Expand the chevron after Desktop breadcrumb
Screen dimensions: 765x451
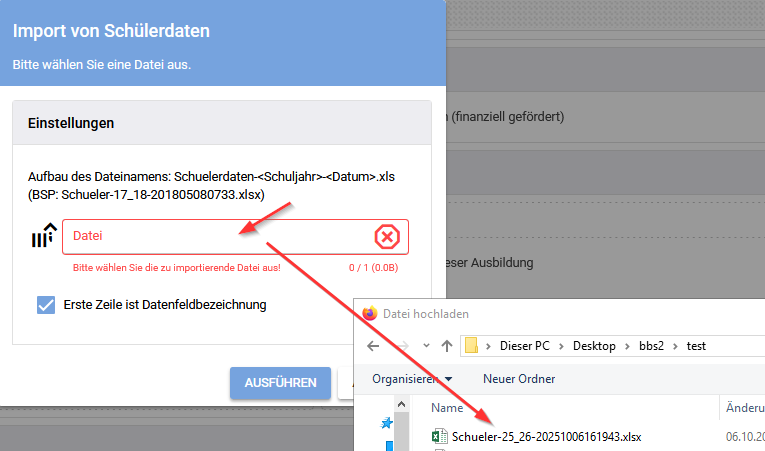pyautogui.click(x=627, y=346)
